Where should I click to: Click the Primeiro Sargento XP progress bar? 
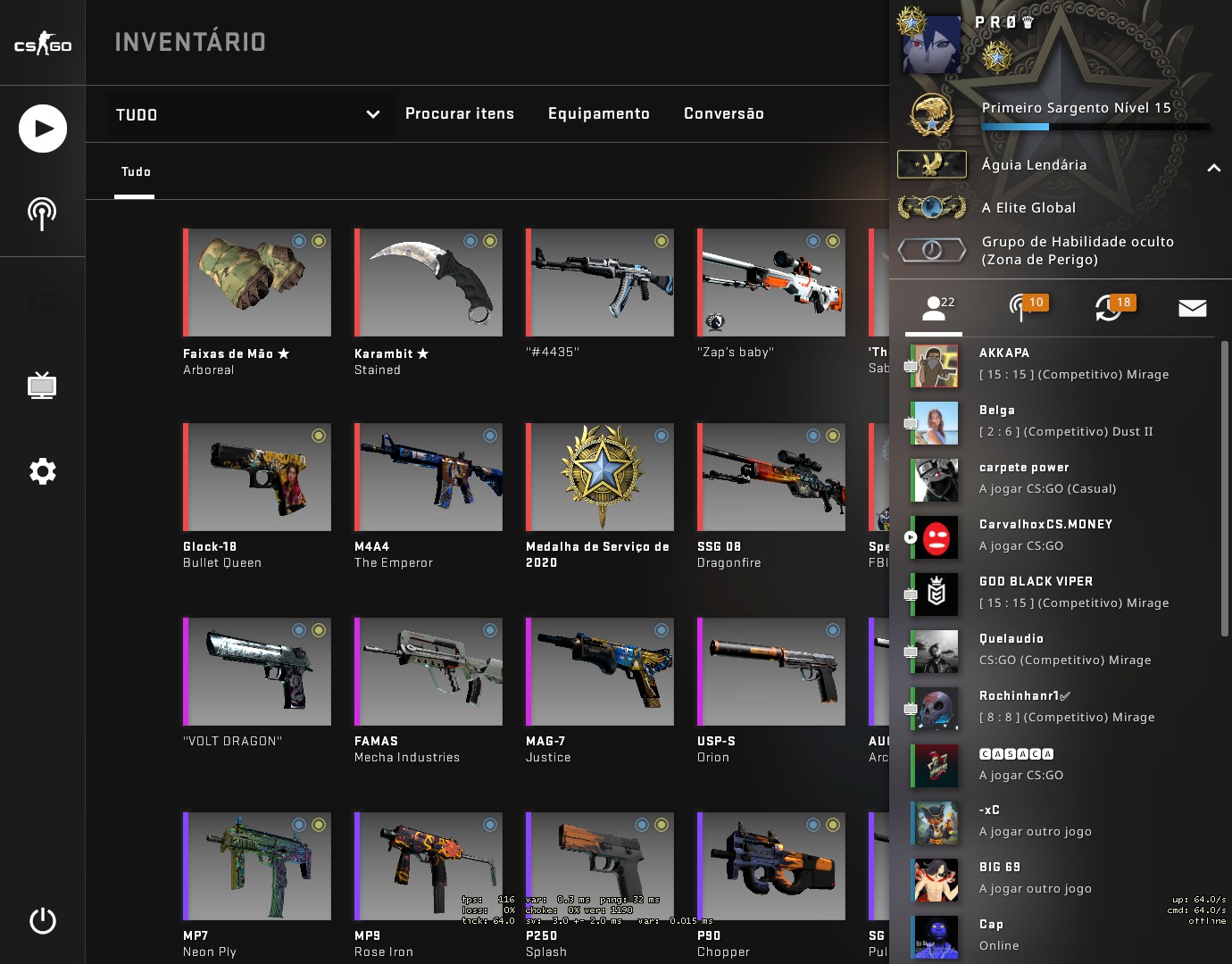point(1096,127)
